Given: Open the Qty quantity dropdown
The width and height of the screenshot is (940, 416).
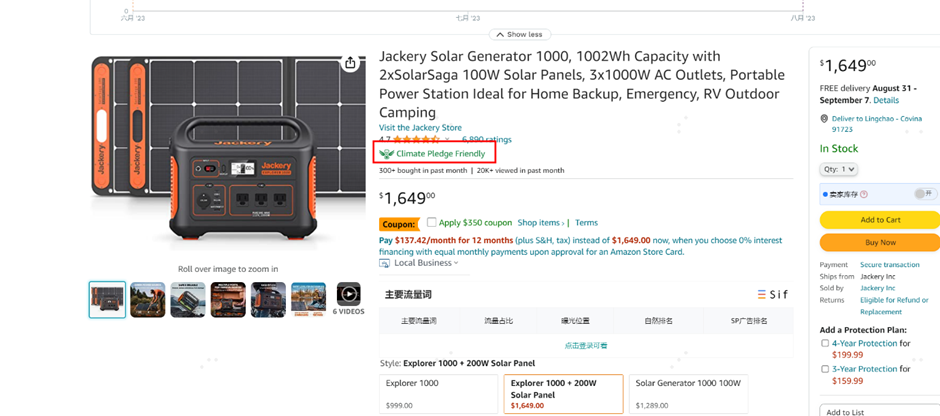Looking at the screenshot, I should point(838,169).
